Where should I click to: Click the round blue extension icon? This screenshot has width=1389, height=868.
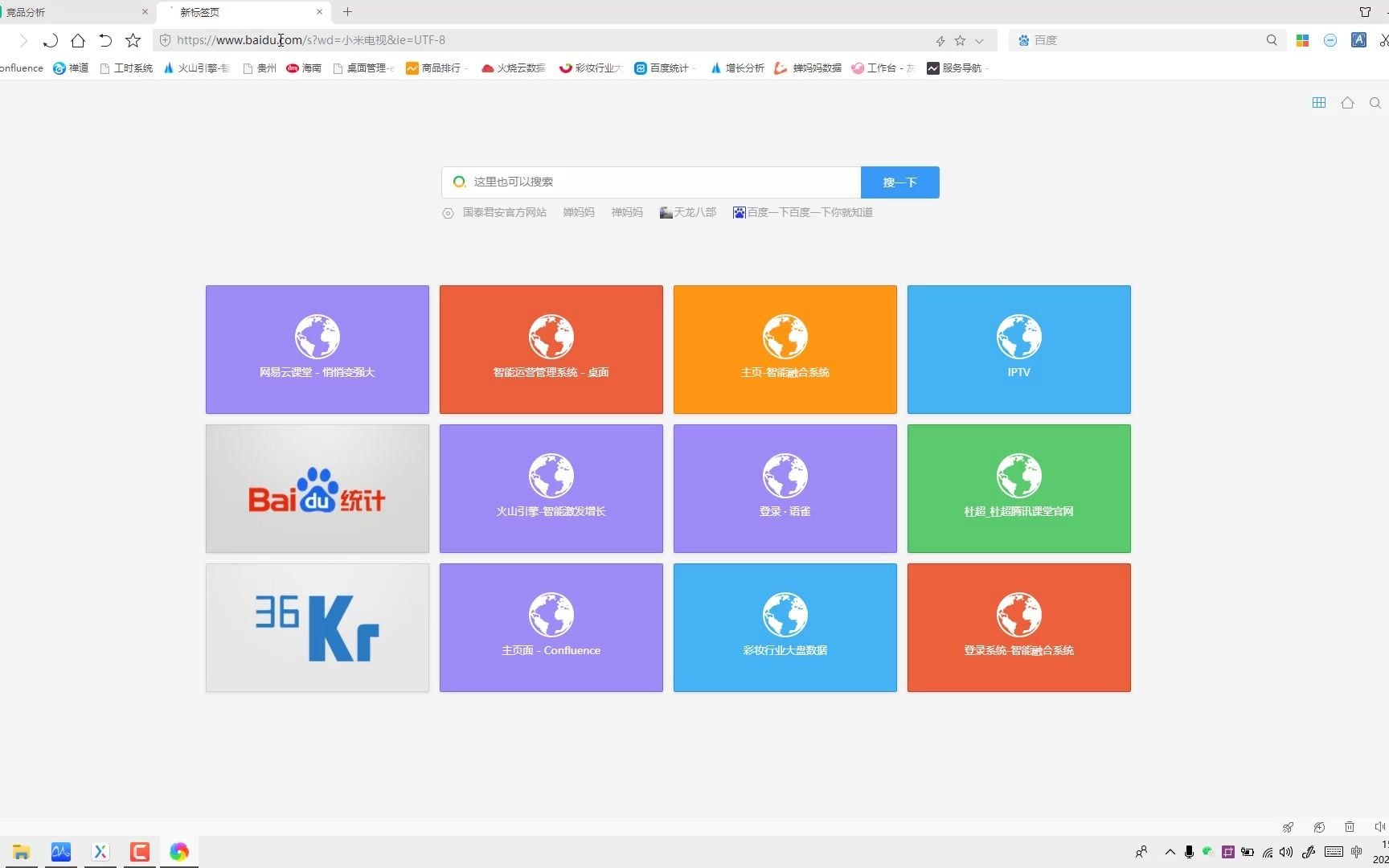[x=1330, y=40]
